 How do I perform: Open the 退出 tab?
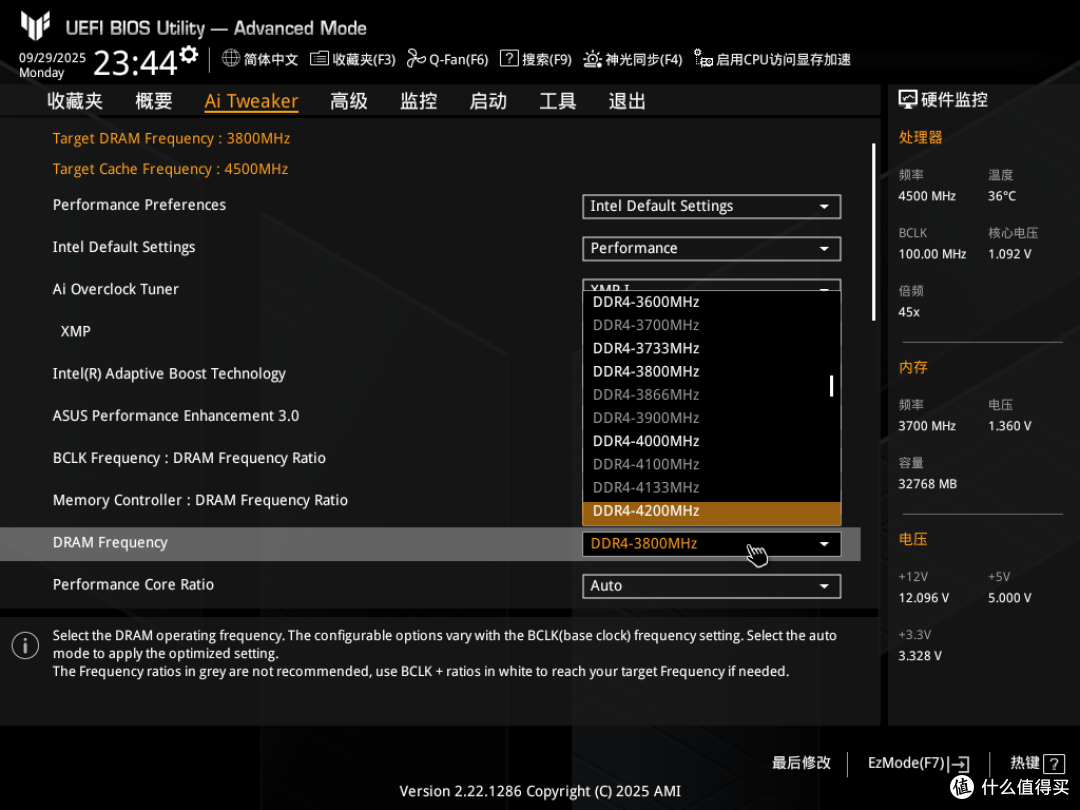click(x=627, y=101)
